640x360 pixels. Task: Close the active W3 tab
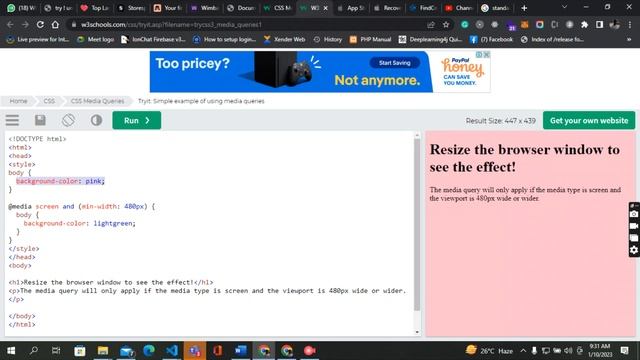325,8
